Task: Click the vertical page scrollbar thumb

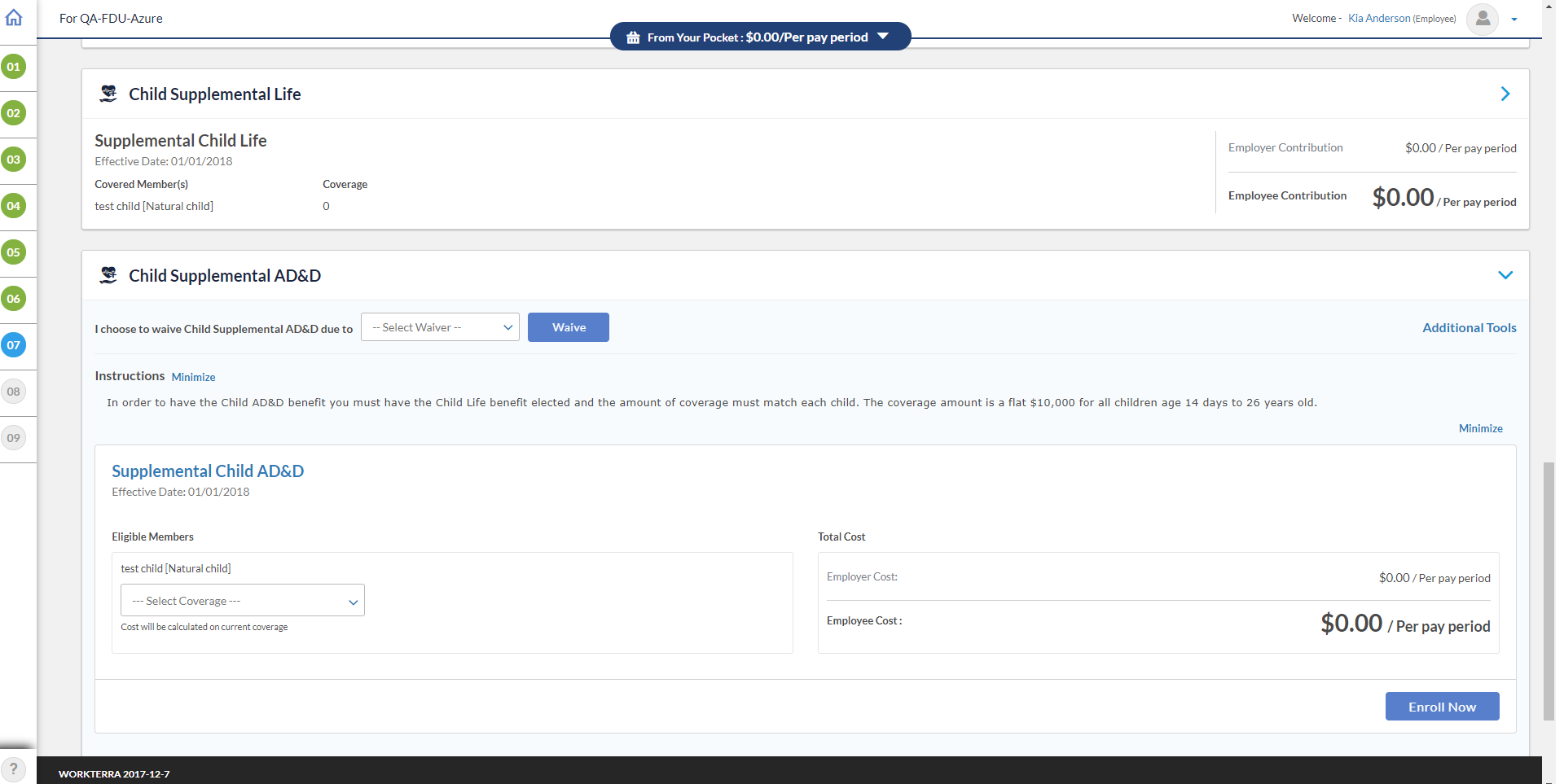Action: [1549, 590]
